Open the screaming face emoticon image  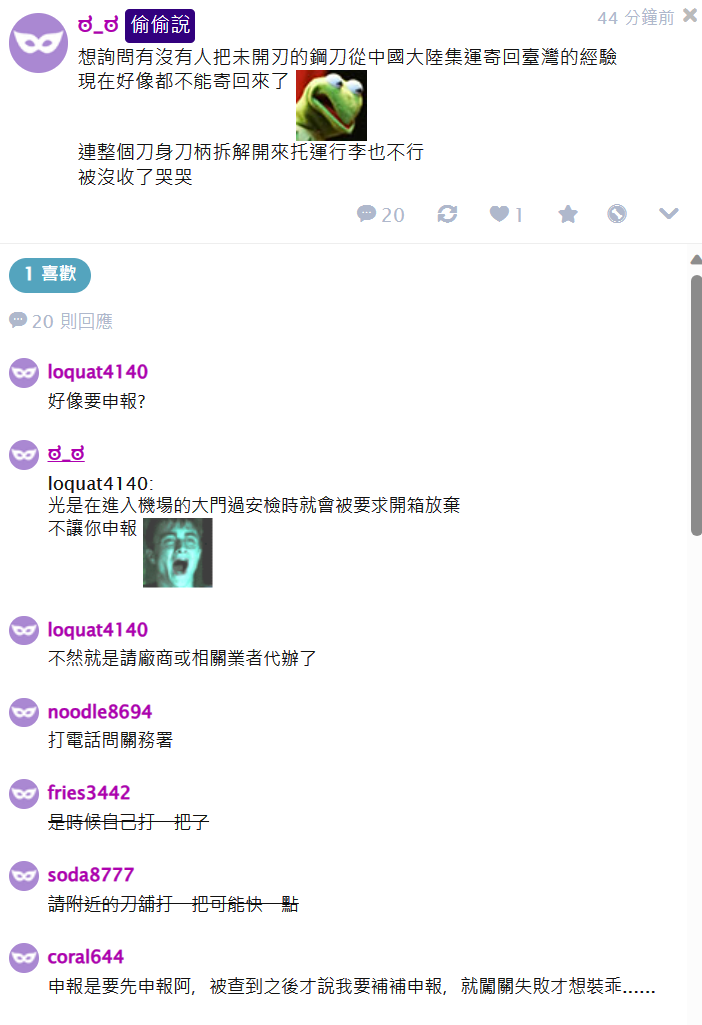(178, 553)
